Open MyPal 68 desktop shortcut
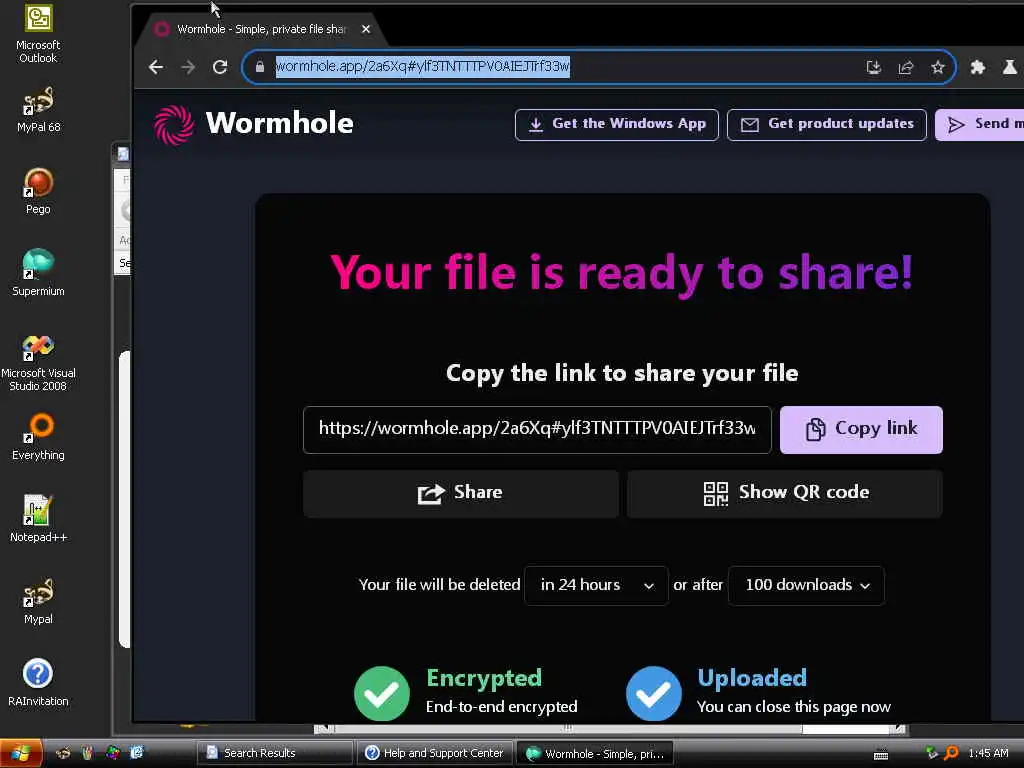This screenshot has width=1024, height=768. pyautogui.click(x=38, y=110)
